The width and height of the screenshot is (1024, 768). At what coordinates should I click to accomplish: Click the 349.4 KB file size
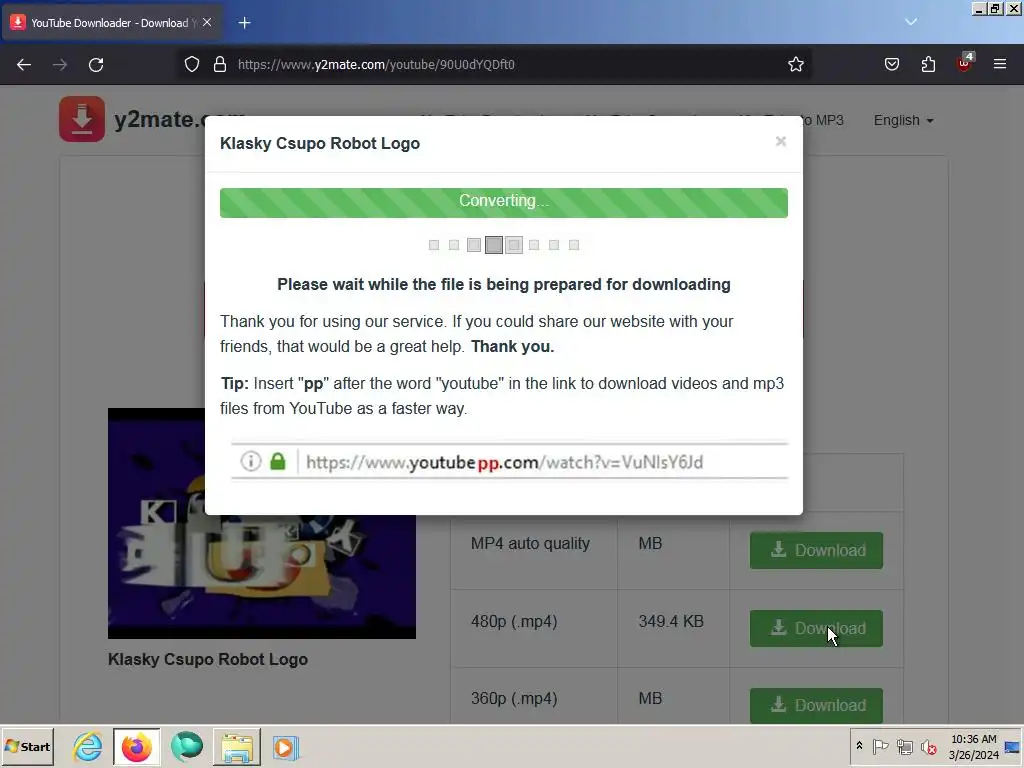671,621
